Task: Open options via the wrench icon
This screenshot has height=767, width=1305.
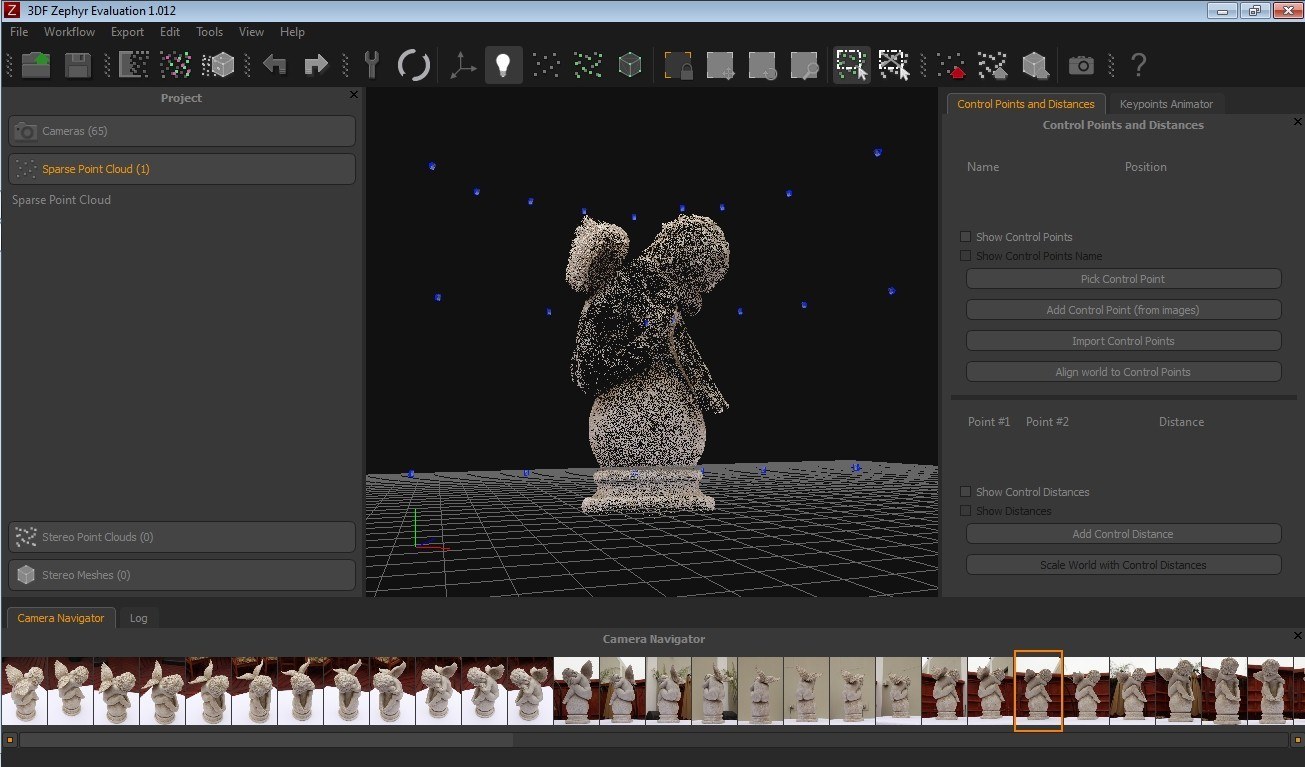Action: coord(371,65)
